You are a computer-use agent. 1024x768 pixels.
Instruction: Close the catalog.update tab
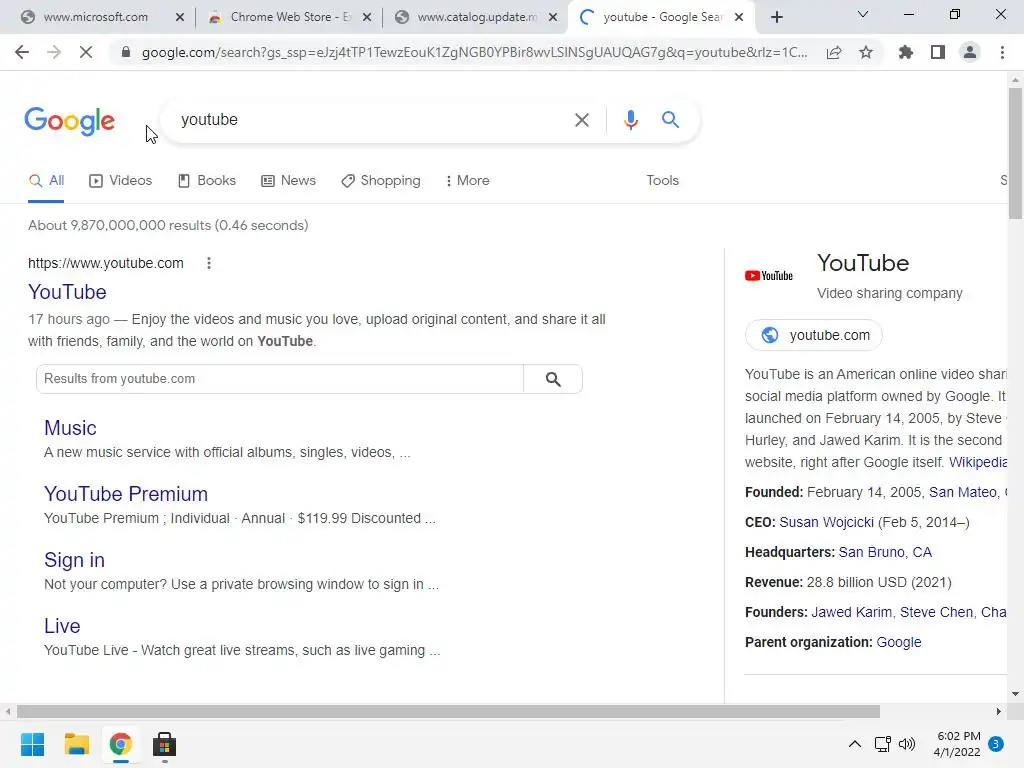point(553,17)
